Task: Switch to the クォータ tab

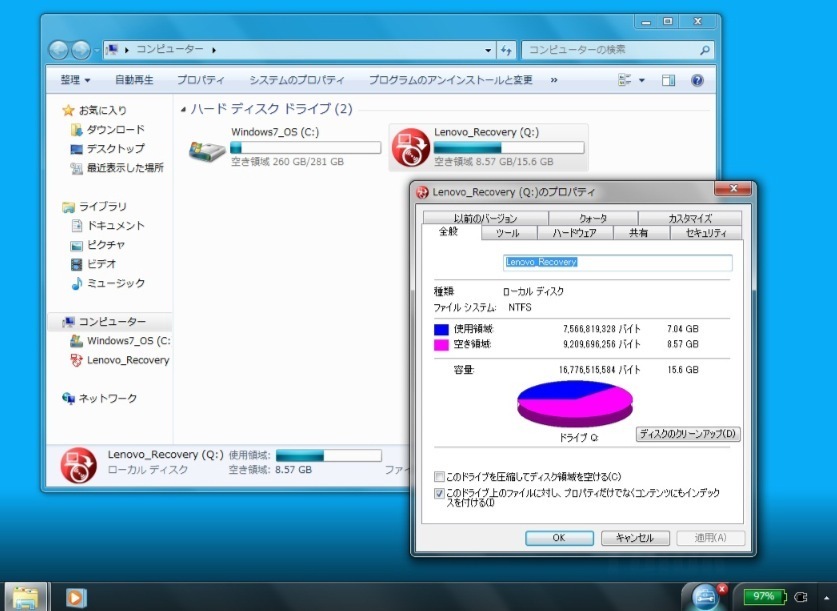Action: click(x=593, y=218)
